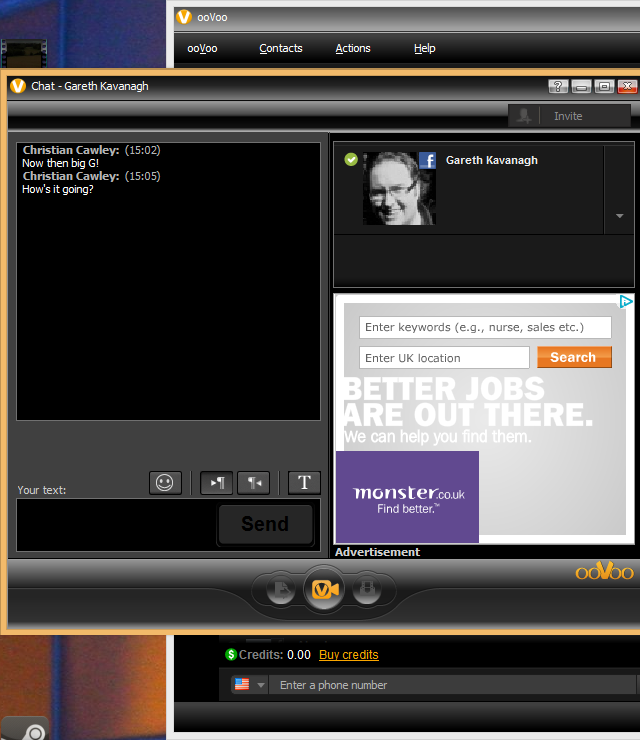Start a video call with the camera button

click(324, 589)
